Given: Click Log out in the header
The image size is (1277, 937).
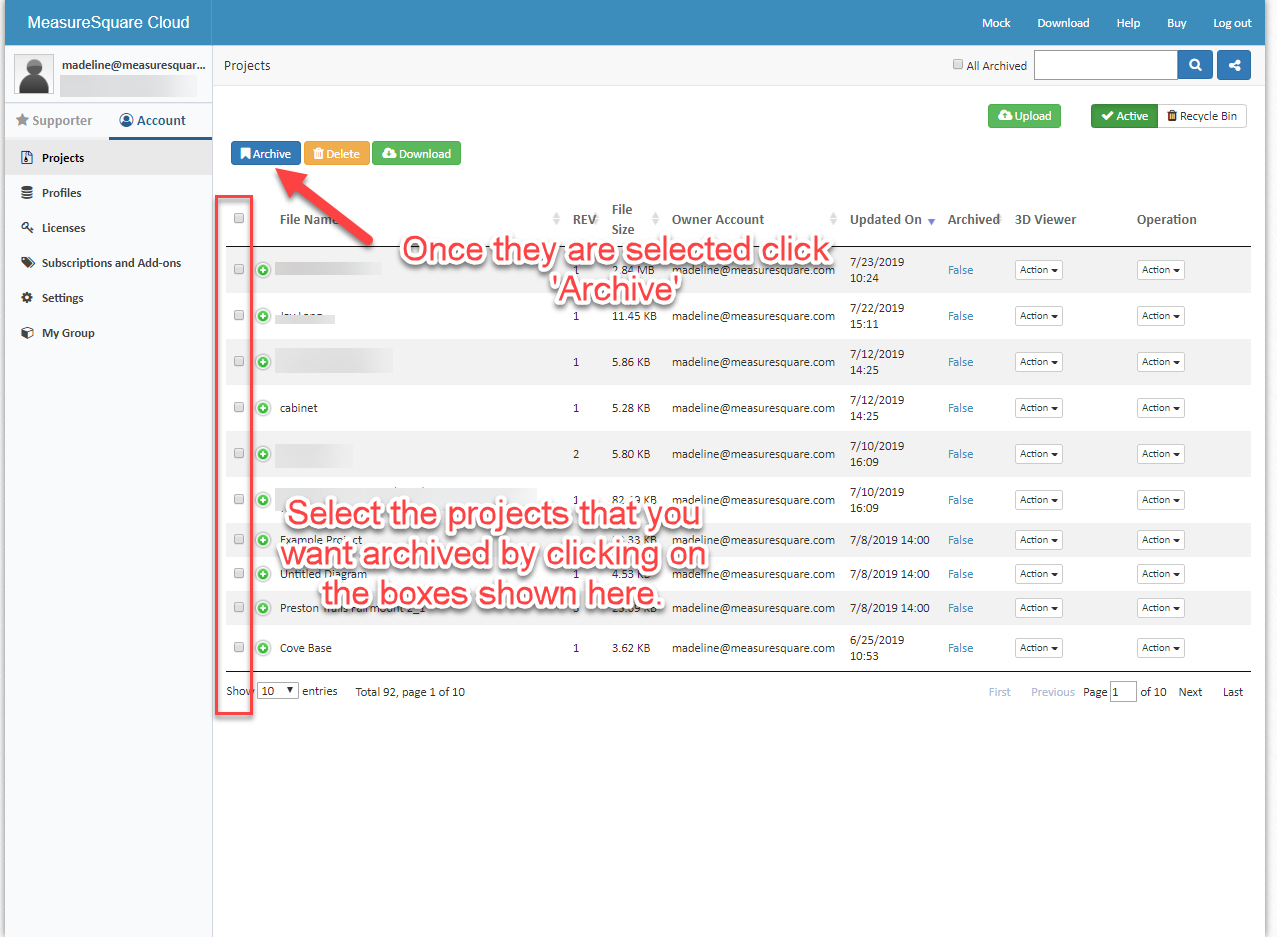Looking at the screenshot, I should point(1232,23).
